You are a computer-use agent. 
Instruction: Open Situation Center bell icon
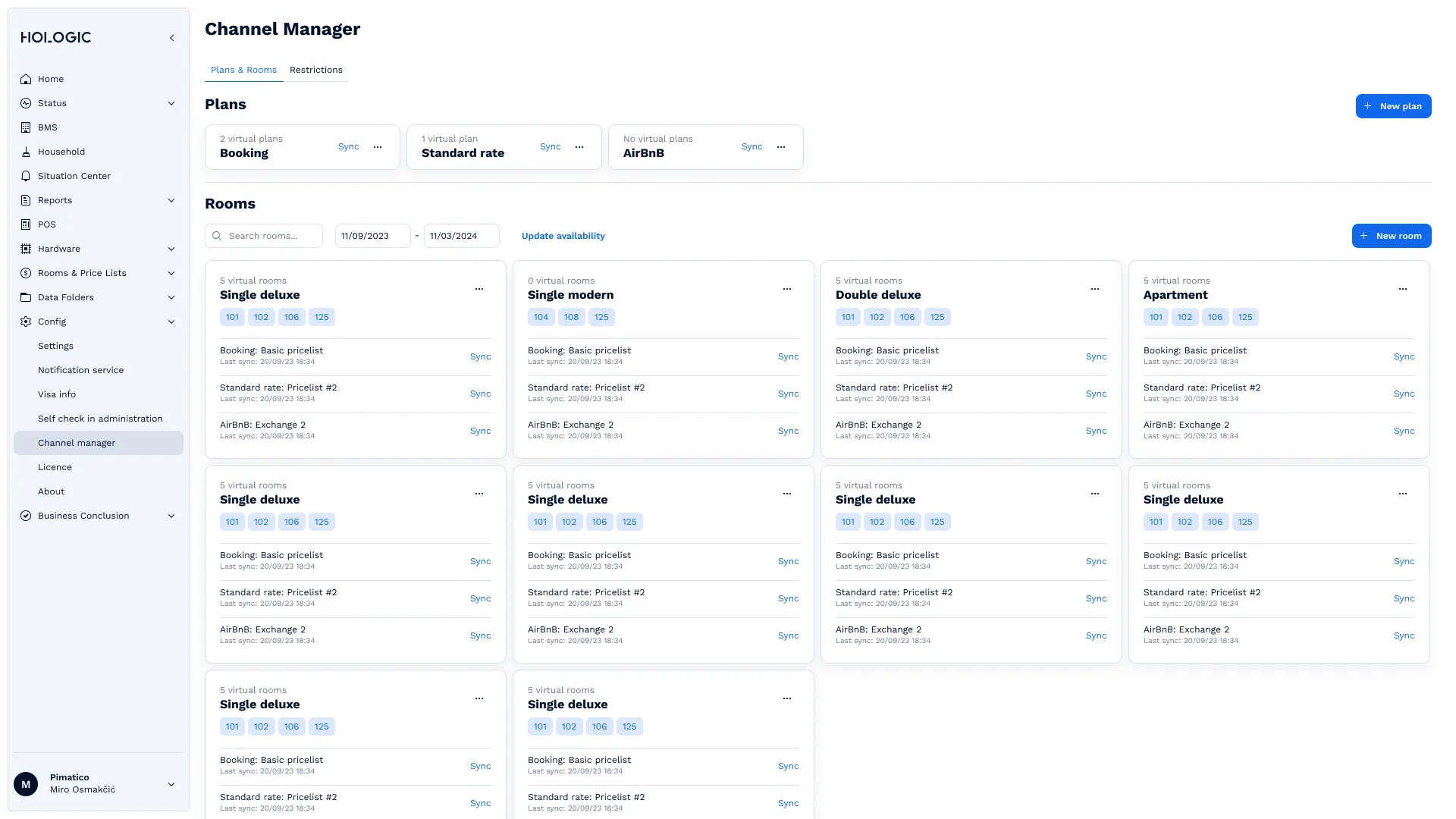tap(26, 176)
